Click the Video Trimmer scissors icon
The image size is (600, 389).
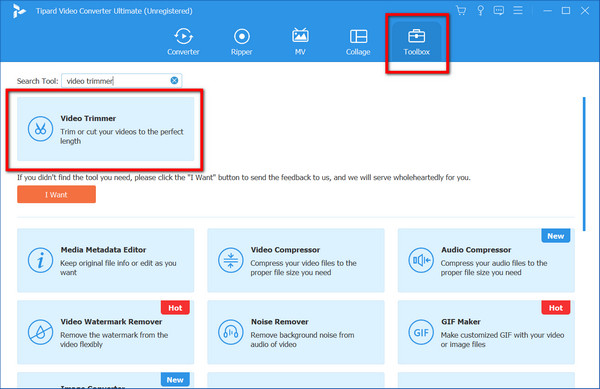[x=40, y=129]
